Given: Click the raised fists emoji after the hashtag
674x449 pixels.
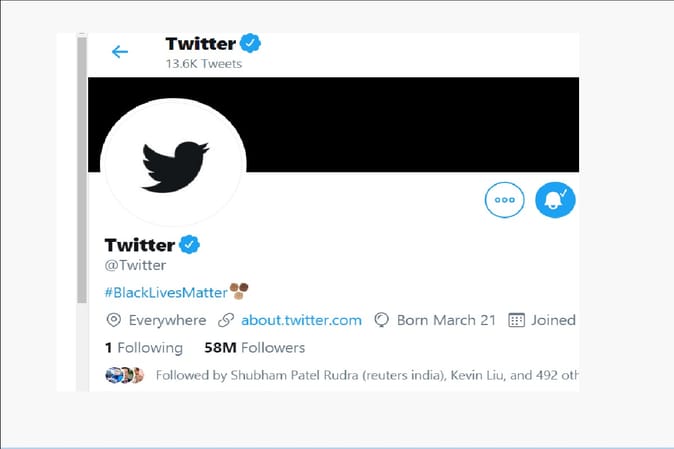Looking at the screenshot, I should point(238,290).
